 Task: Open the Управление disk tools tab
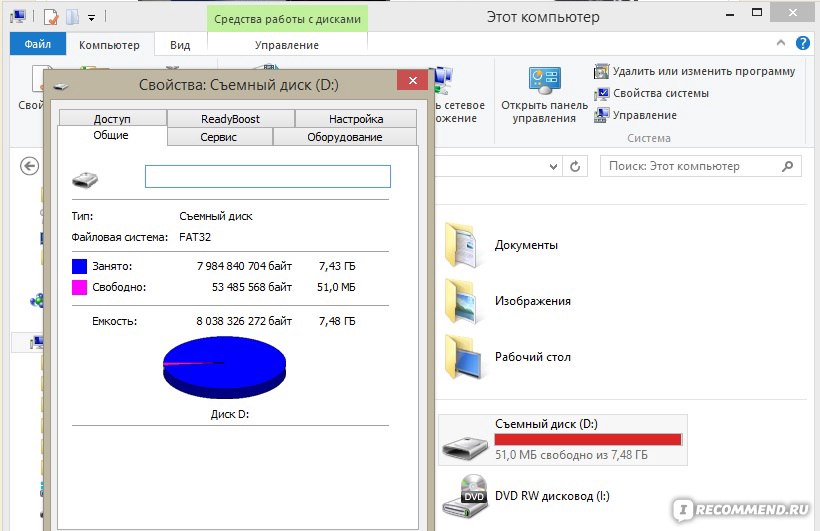tap(287, 45)
